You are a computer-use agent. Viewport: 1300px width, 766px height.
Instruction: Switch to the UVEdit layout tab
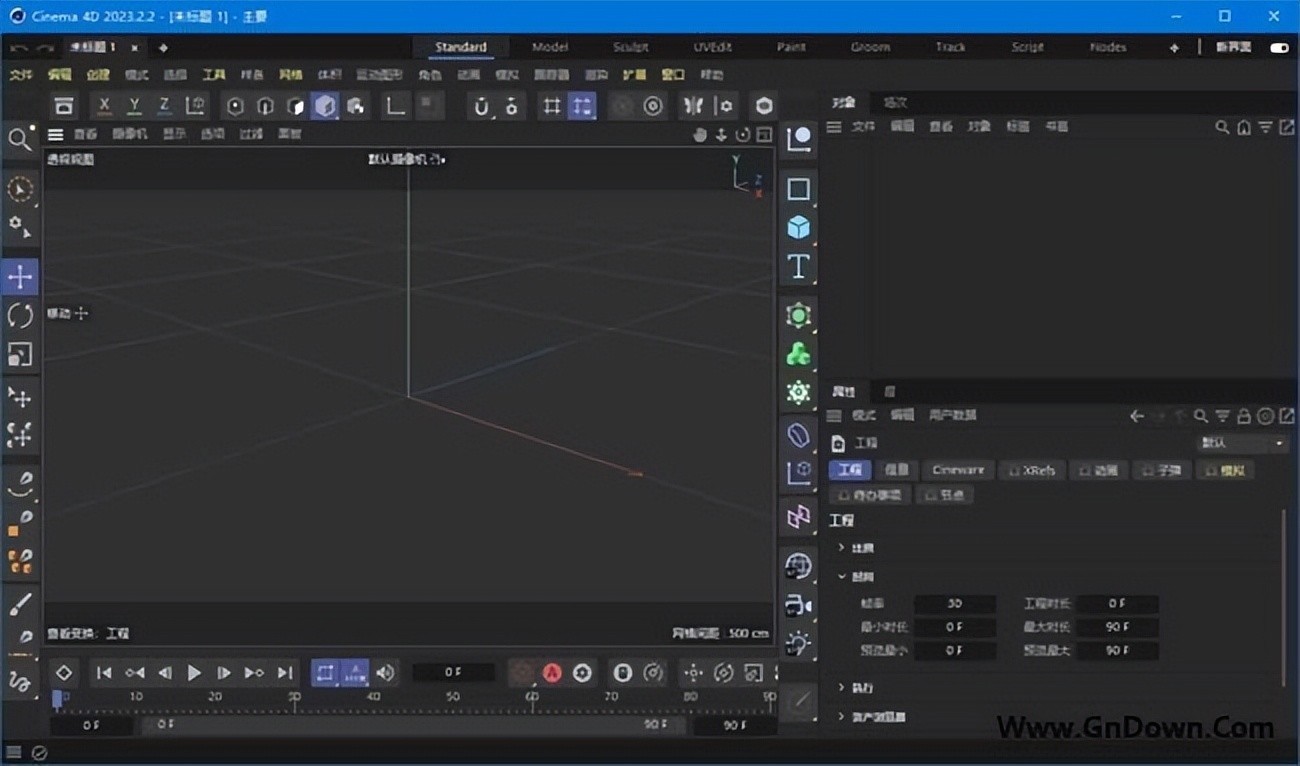[711, 47]
